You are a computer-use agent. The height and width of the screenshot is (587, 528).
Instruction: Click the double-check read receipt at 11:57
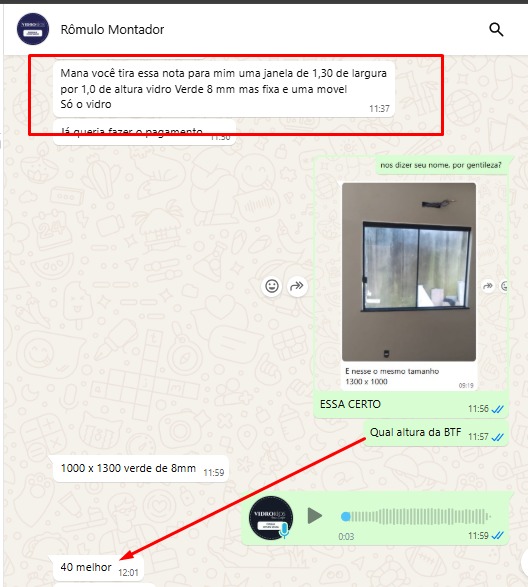(x=497, y=437)
